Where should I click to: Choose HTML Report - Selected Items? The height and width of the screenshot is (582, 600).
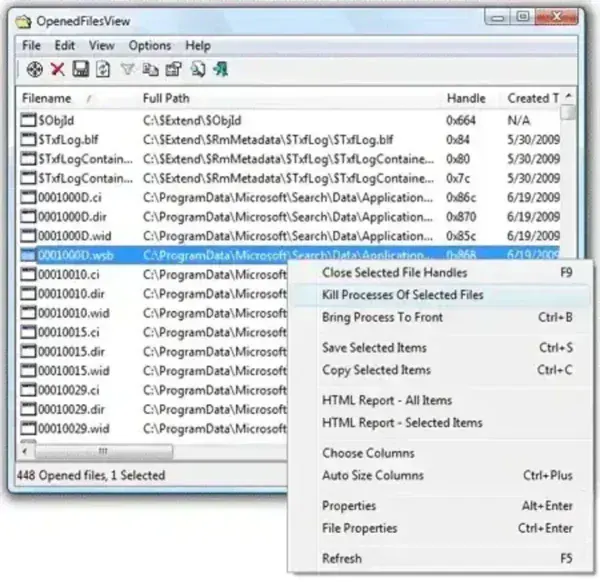click(x=440, y=423)
